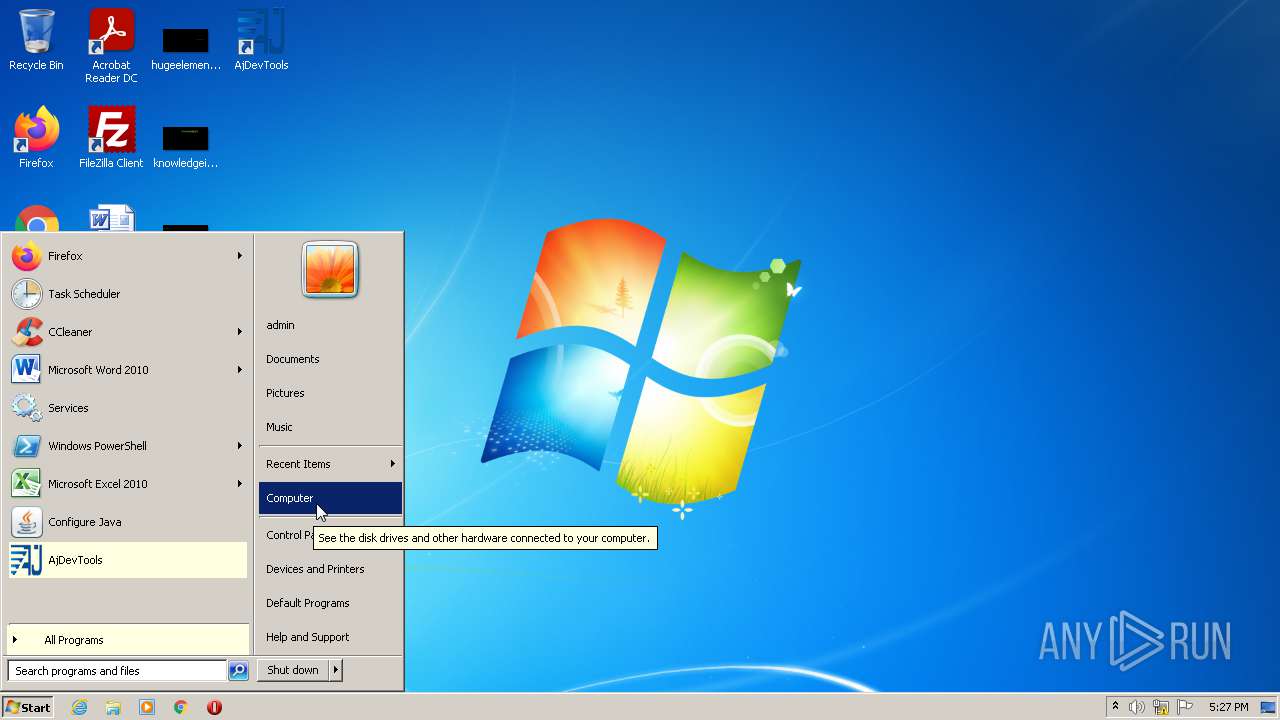Click the taskbar clock 5:27 PM

(1228, 707)
